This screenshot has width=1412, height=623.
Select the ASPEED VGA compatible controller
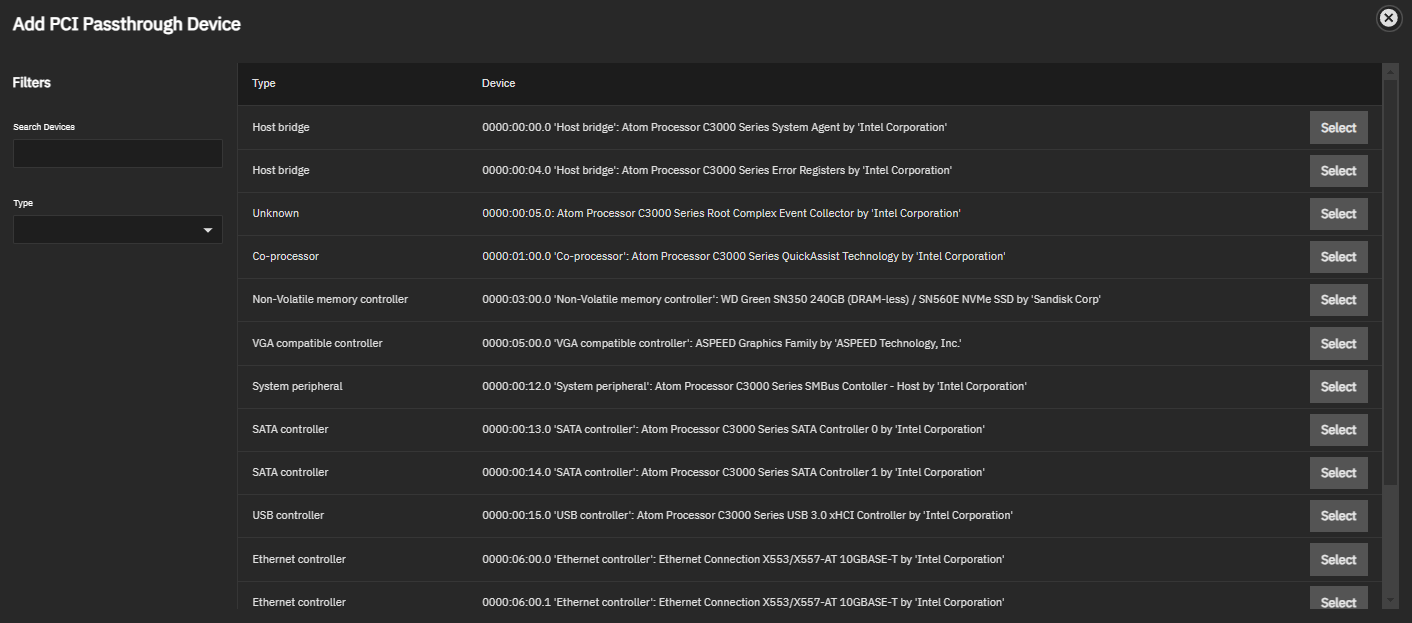click(1338, 344)
